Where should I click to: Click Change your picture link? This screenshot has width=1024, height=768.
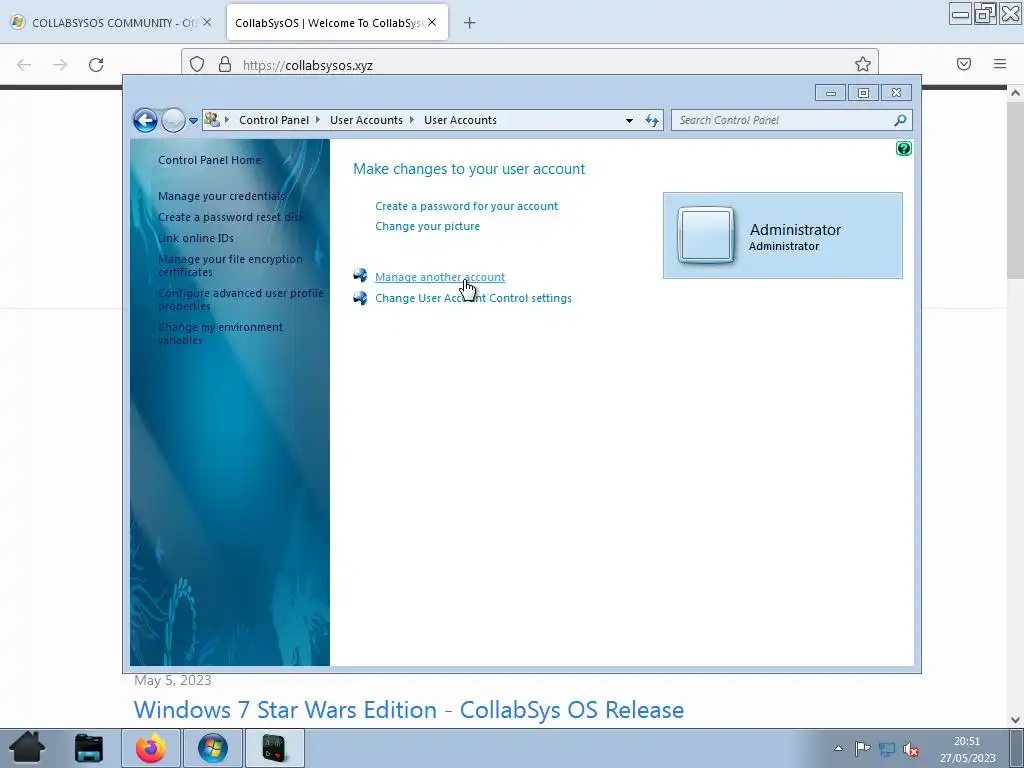click(427, 226)
